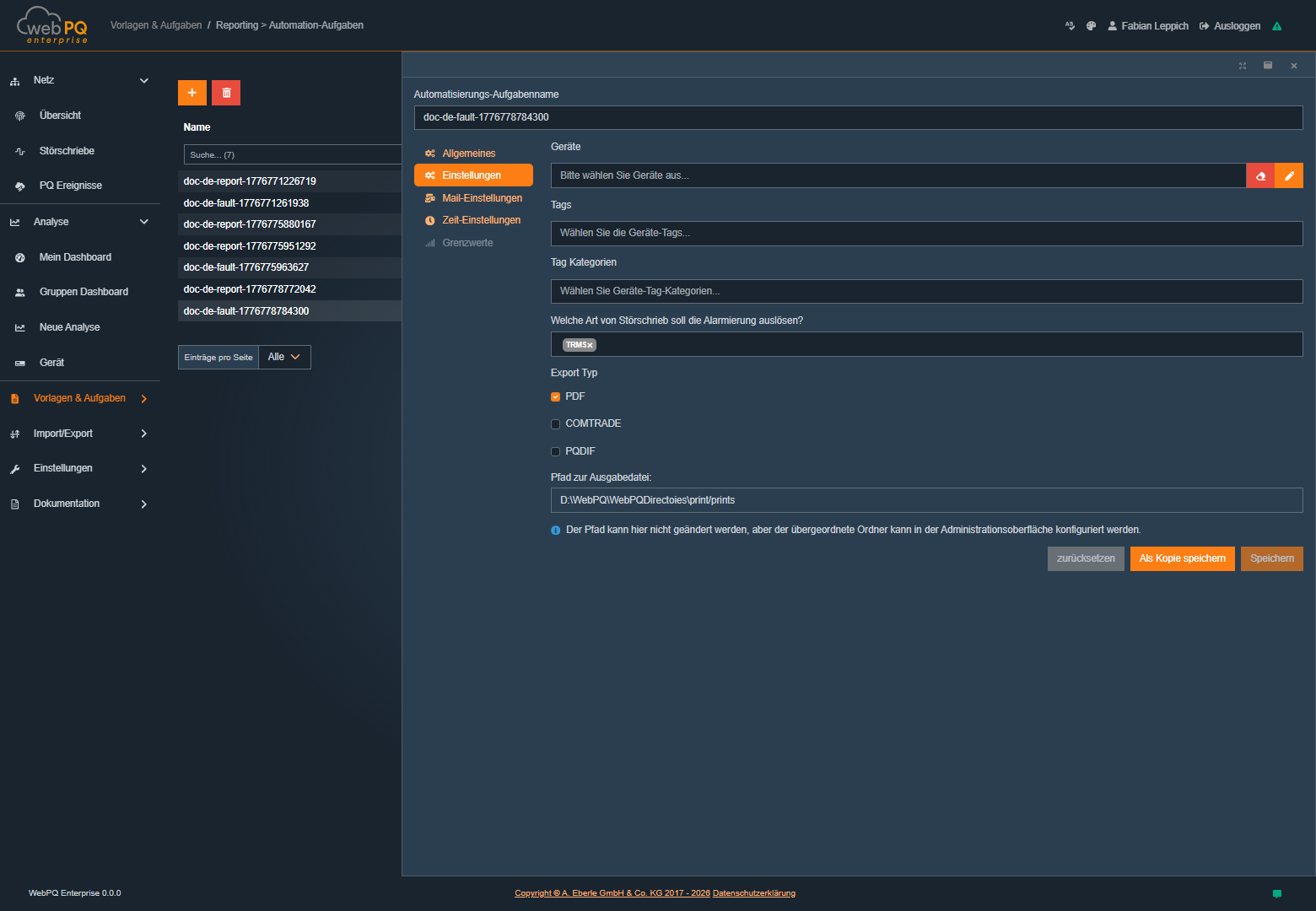Enable the PQDIF export checkbox
This screenshot has height=911, width=1316.
(556, 451)
